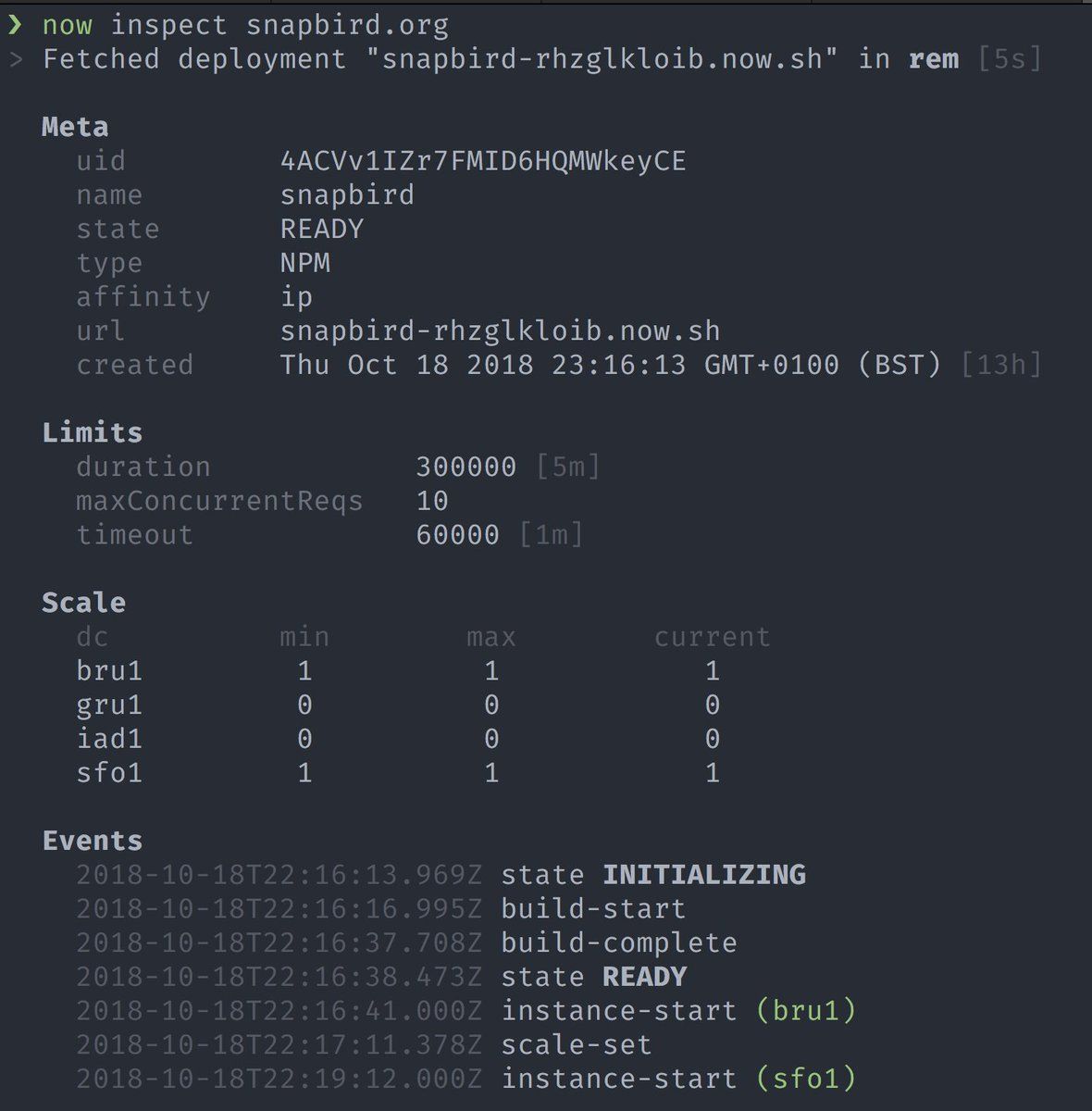Click the green prompt arrow symbol
Viewport: 1092px width, 1111px height.
[14, 25]
